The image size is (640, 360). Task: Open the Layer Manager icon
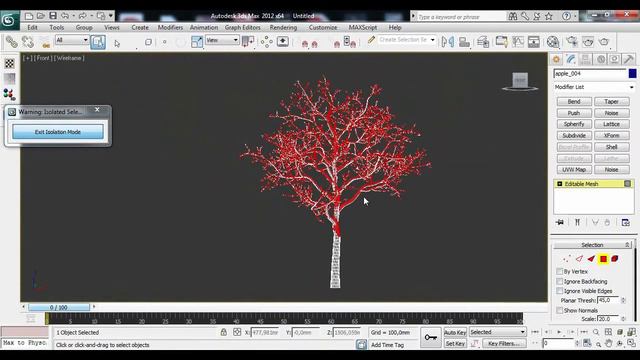[x=483, y=42]
